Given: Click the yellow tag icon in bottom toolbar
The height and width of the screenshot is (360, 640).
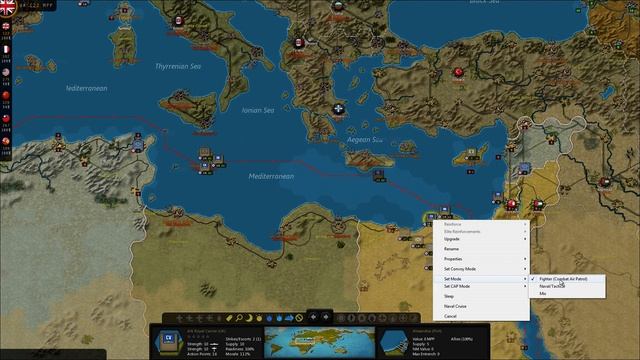Looking at the screenshot, I should tap(229, 318).
